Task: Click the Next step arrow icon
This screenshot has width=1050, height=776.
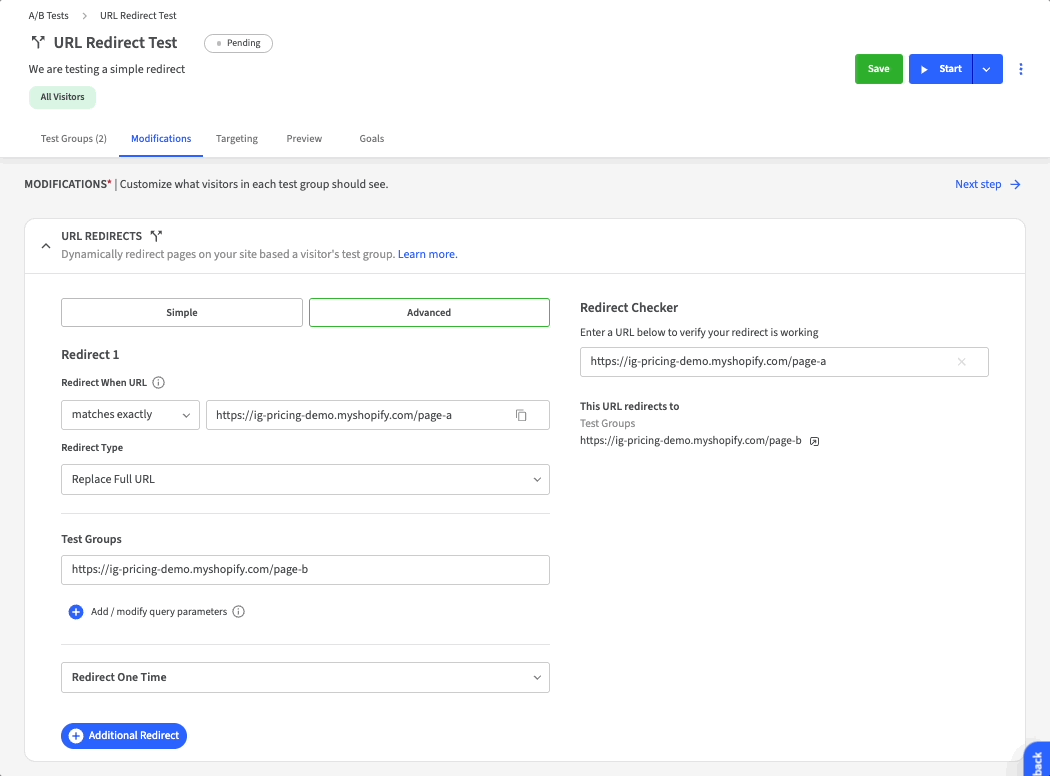Action: pyautogui.click(x=1015, y=184)
